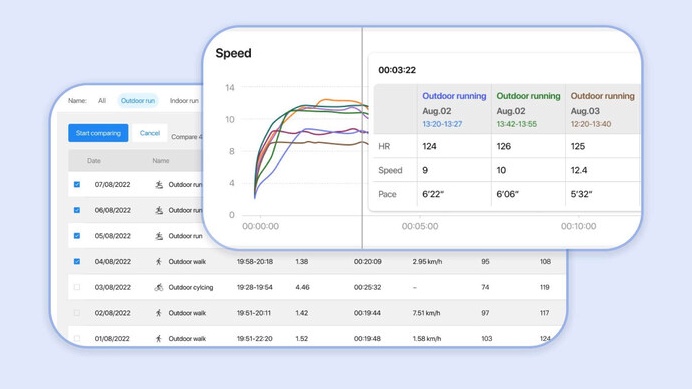
Task: Click the walking icon on 01/08/2022 row
Action: click(x=159, y=339)
